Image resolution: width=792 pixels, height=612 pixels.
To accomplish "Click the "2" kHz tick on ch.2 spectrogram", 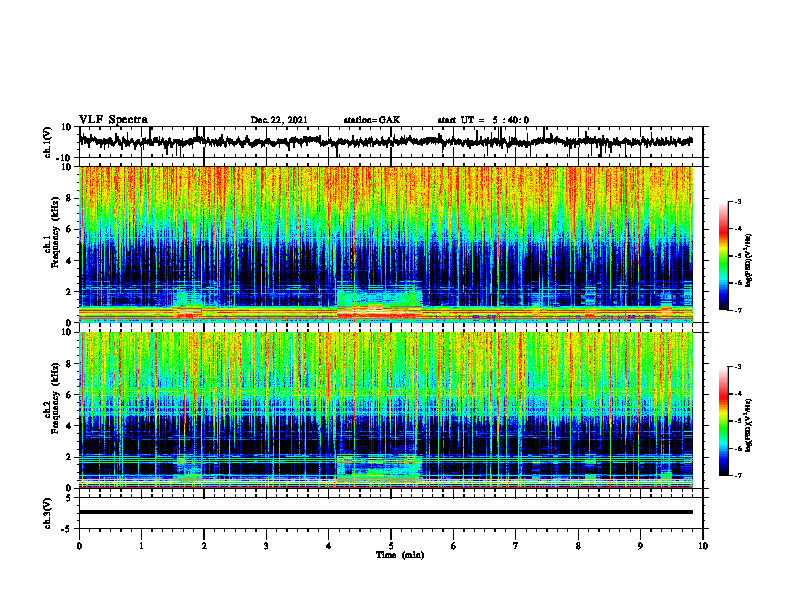I will tap(70, 457).
